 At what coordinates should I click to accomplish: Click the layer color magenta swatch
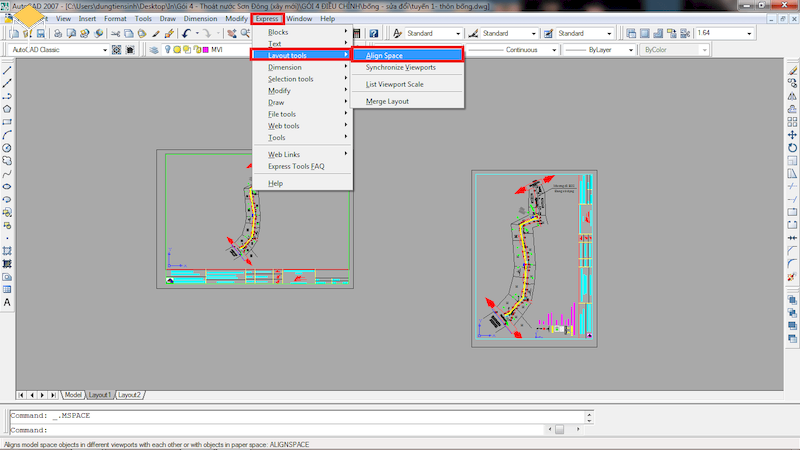206,49
